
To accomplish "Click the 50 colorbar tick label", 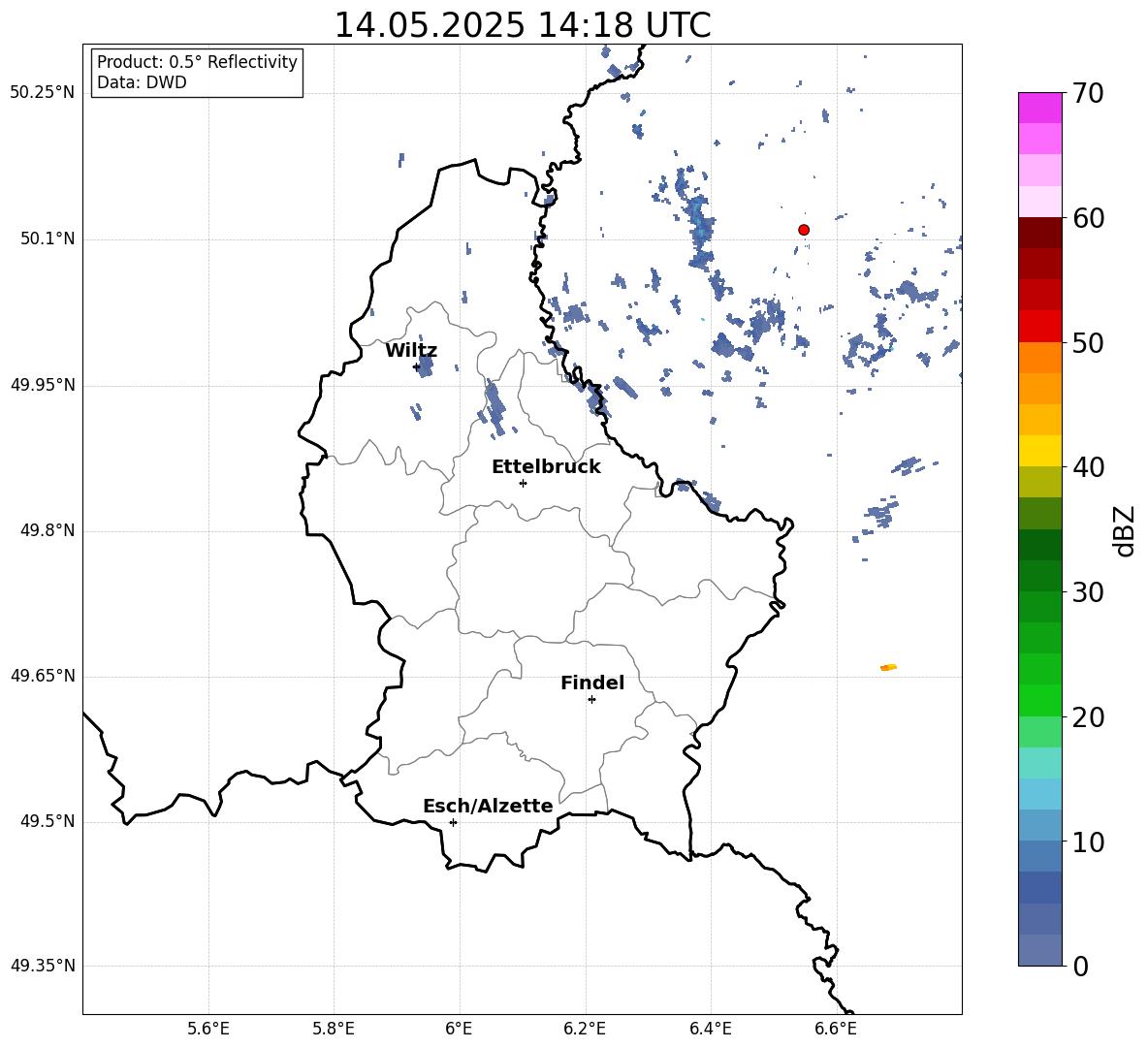I will 1089,342.
